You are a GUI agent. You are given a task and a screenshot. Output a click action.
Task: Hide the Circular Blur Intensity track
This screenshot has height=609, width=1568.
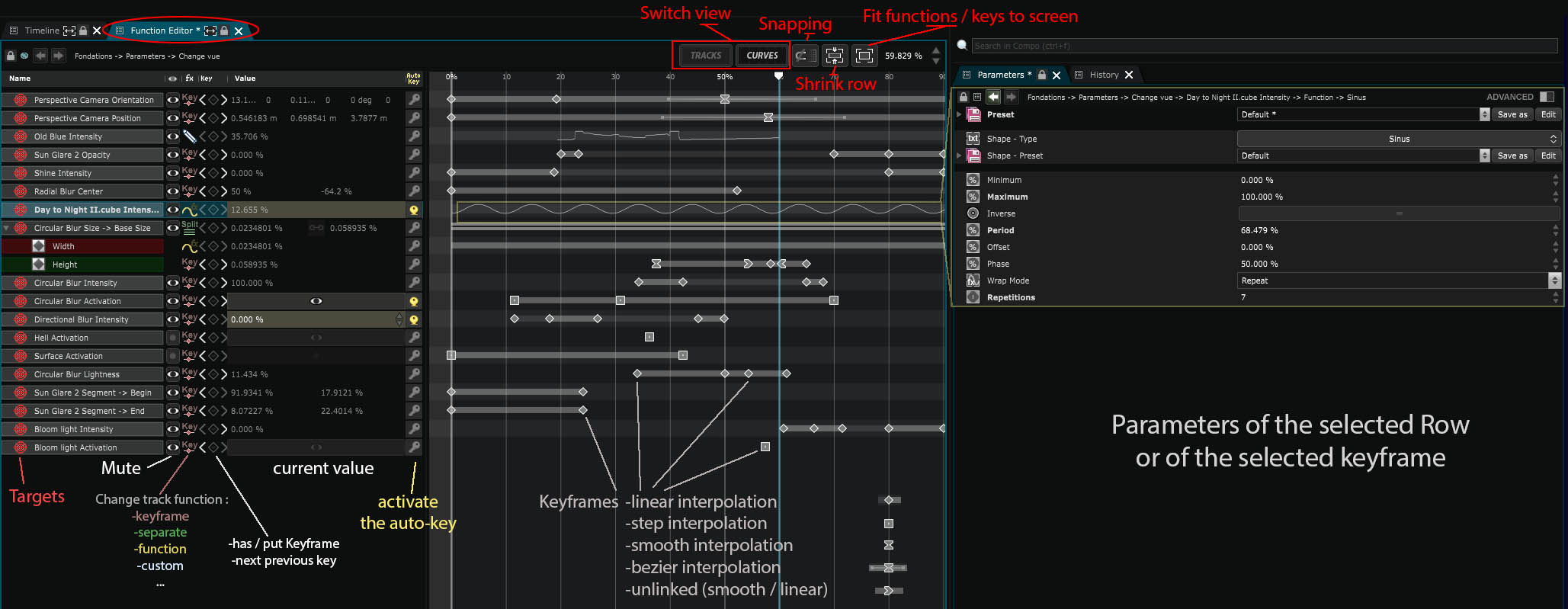(173, 283)
